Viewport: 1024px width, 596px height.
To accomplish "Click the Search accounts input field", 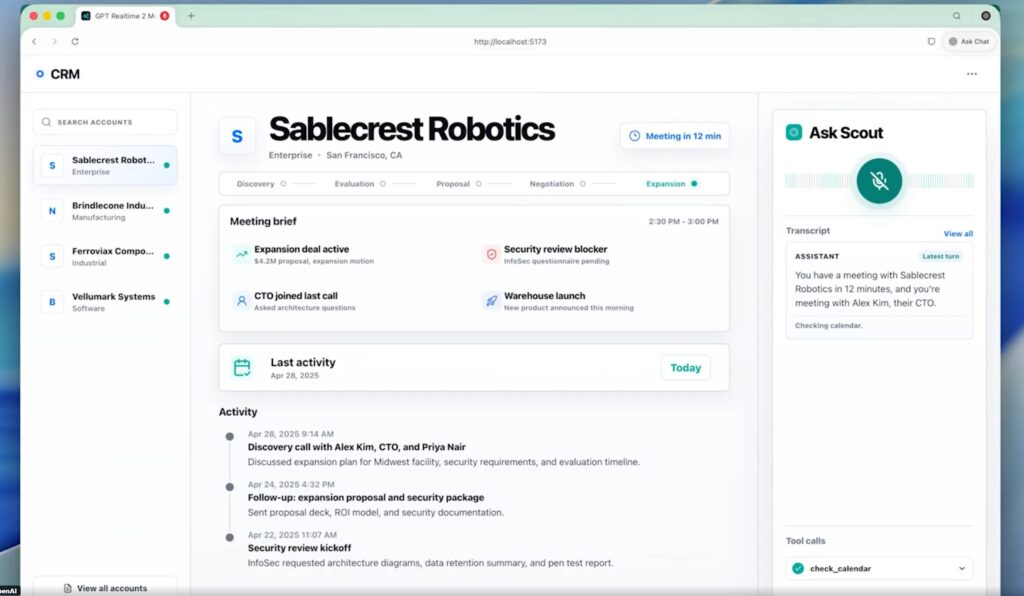I will (x=105, y=122).
